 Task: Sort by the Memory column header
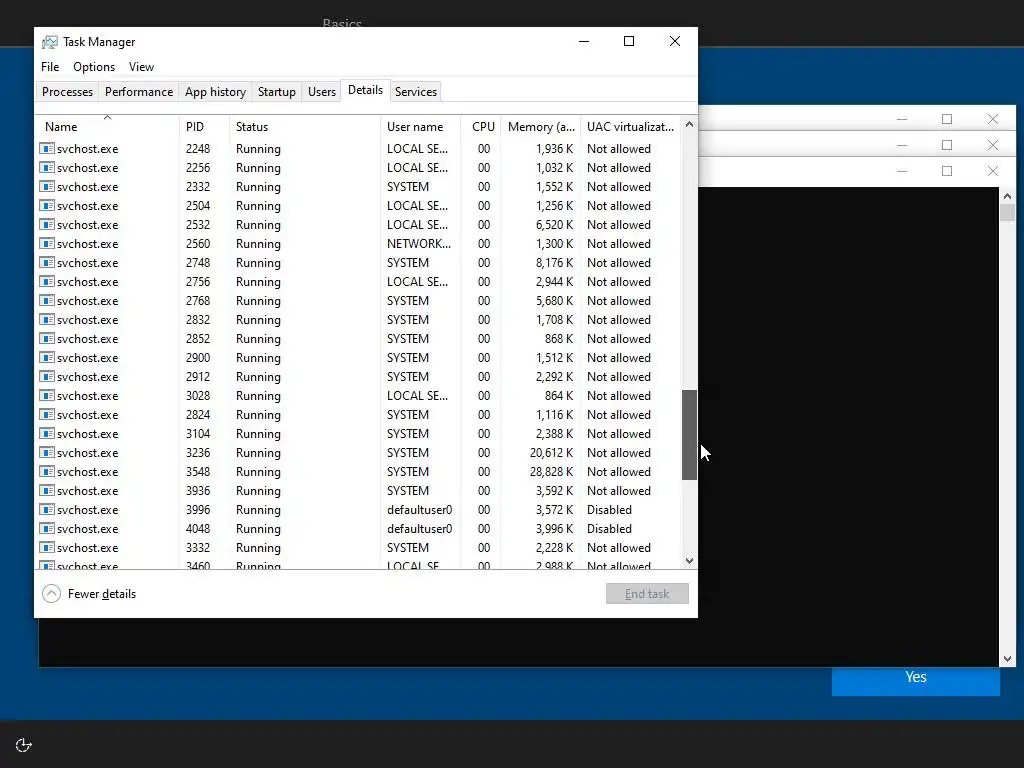[x=541, y=127]
